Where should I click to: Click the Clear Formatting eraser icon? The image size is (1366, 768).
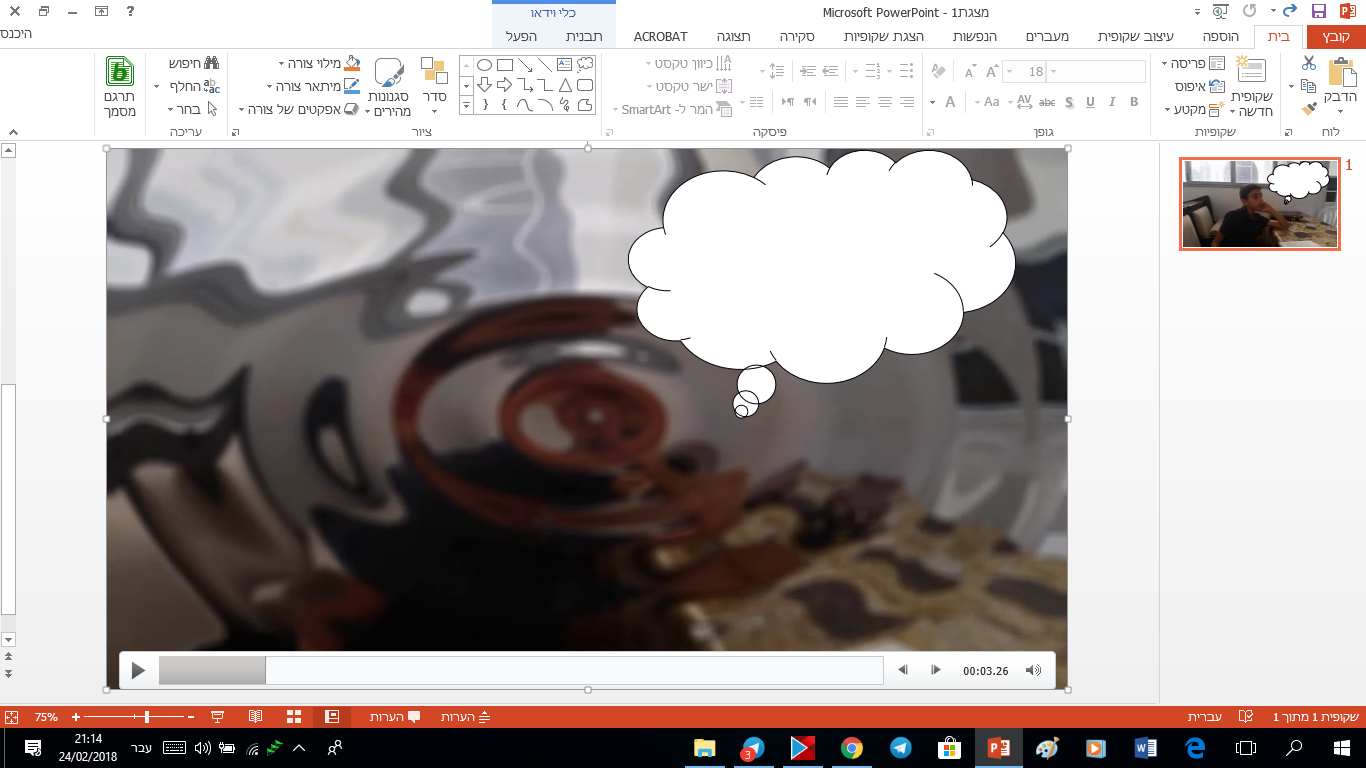click(x=937, y=71)
